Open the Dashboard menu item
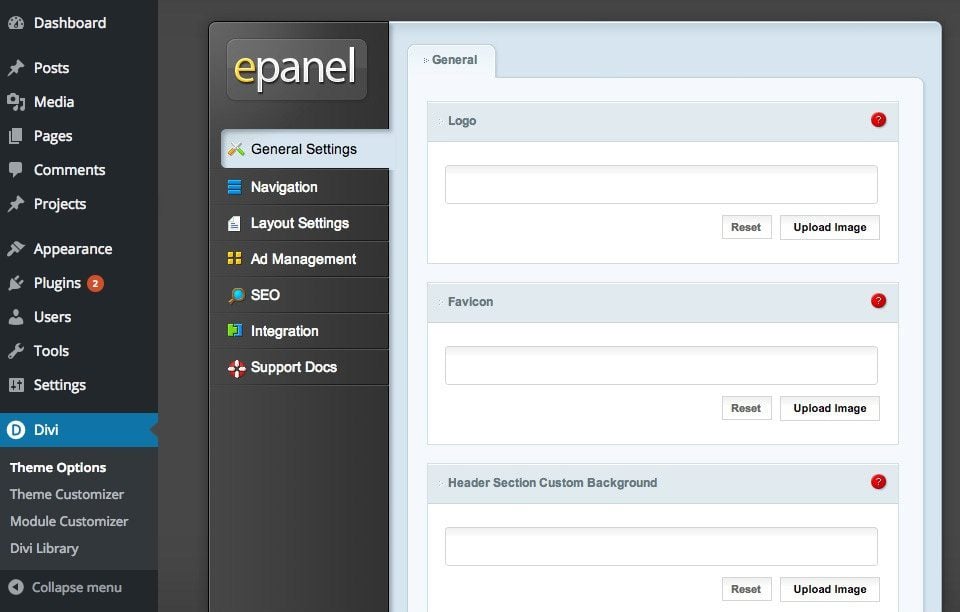 [79, 23]
